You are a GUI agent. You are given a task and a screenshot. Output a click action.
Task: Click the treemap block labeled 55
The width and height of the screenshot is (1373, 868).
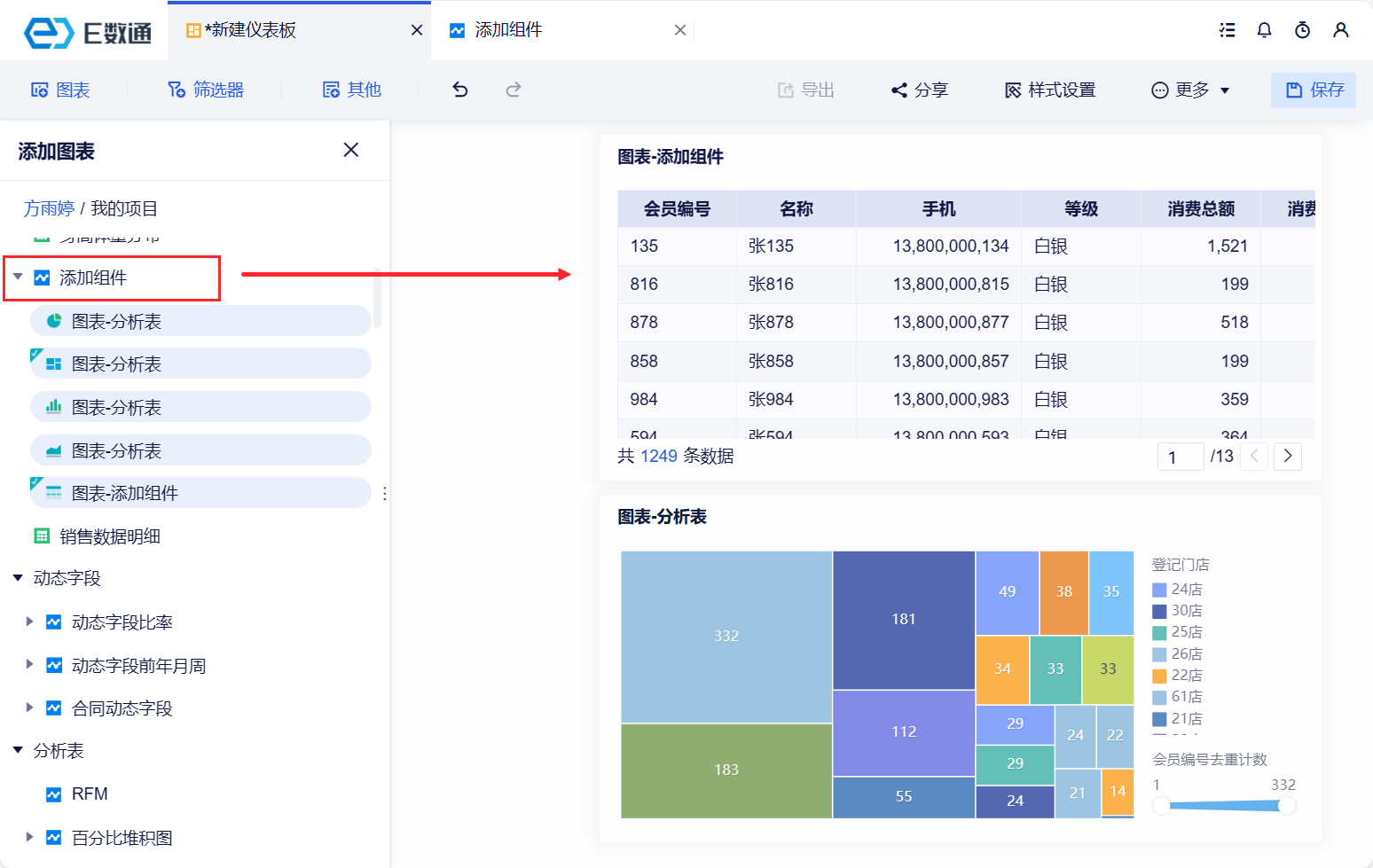[x=904, y=797]
